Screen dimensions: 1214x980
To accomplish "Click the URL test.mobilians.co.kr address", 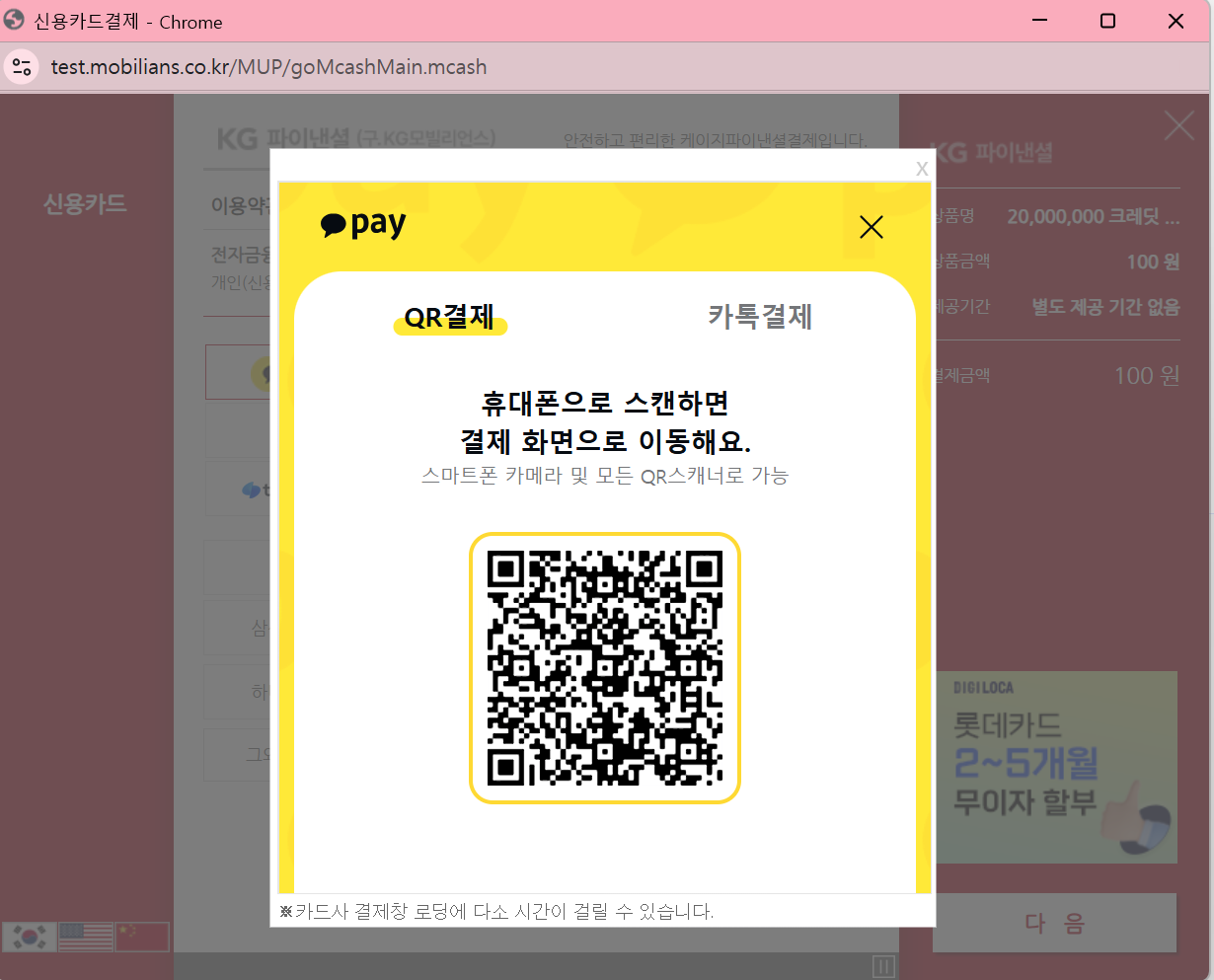I will (268, 67).
